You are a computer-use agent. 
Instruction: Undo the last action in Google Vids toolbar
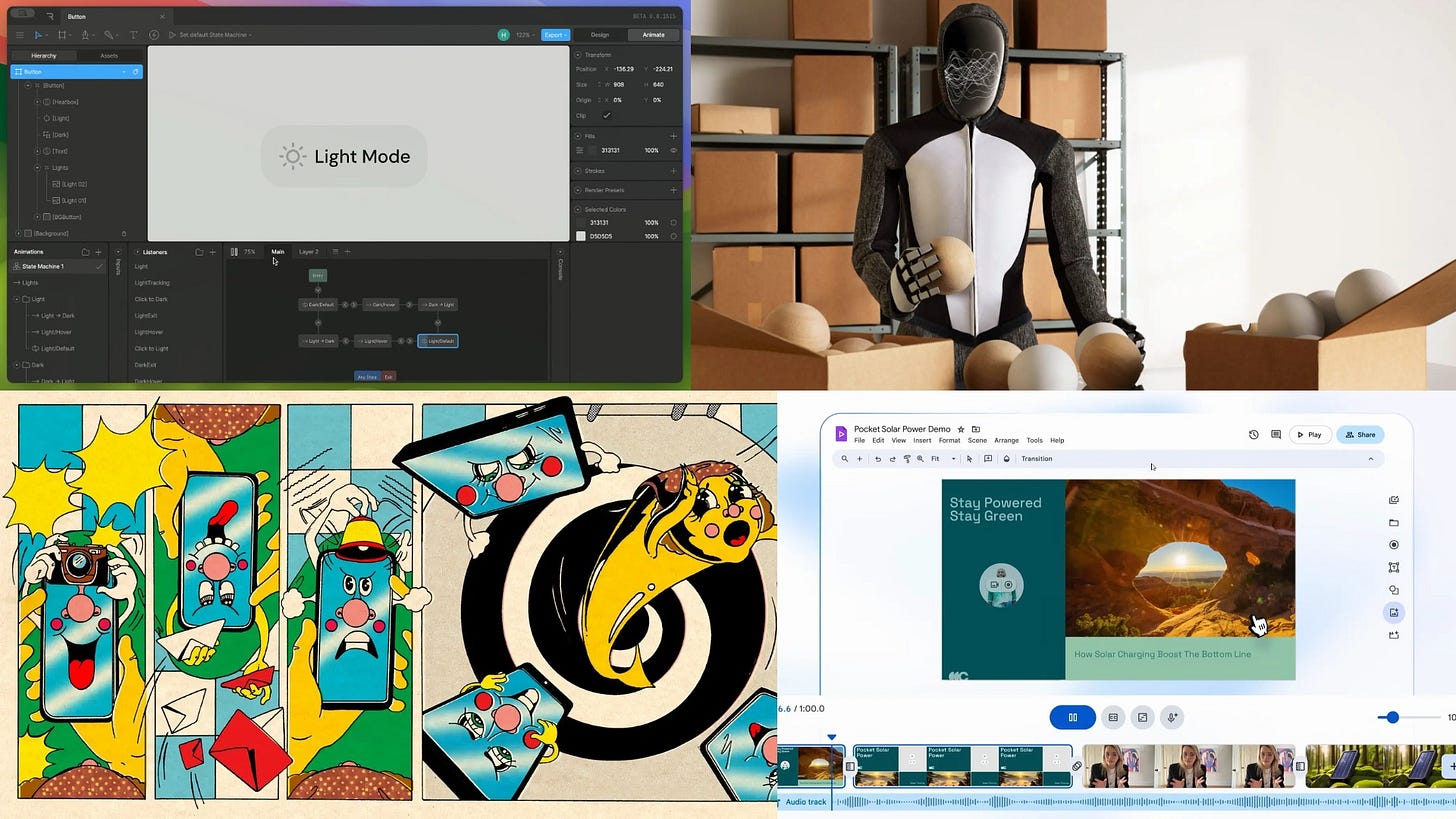(x=878, y=459)
